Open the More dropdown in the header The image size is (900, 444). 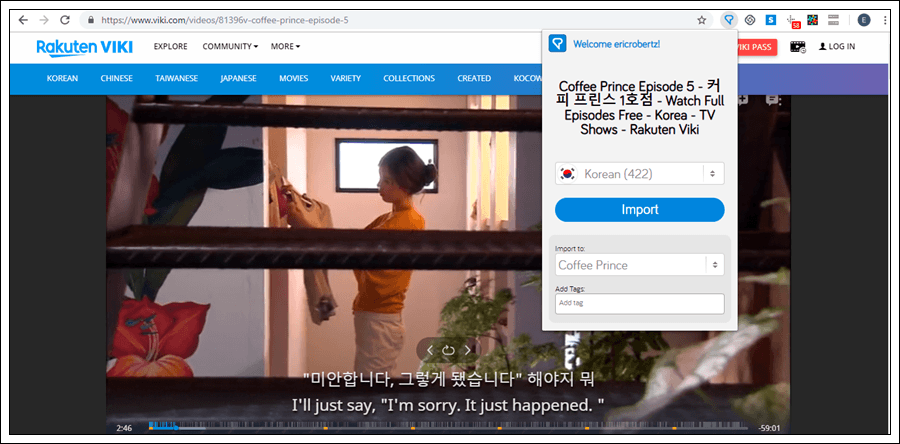point(285,46)
